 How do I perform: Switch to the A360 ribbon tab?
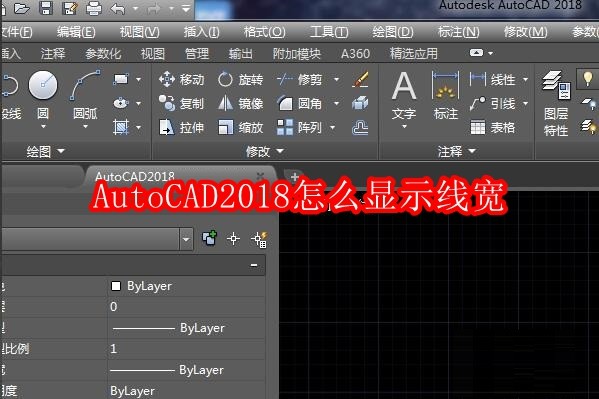point(355,54)
